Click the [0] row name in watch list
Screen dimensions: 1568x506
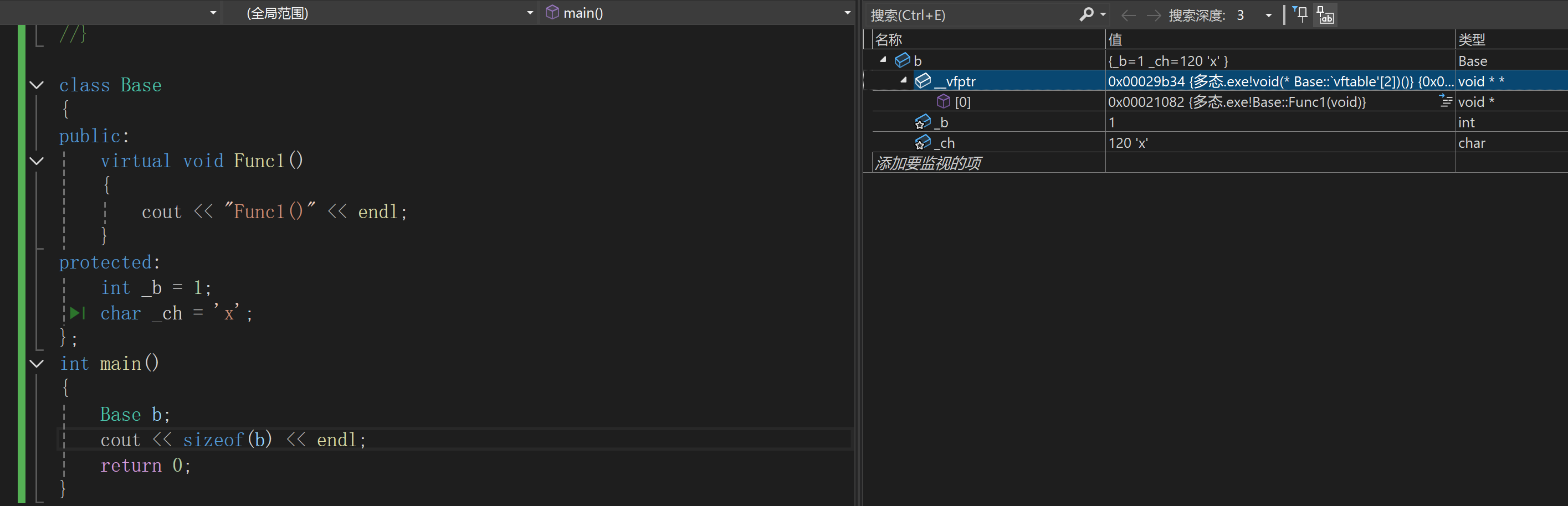click(x=962, y=101)
